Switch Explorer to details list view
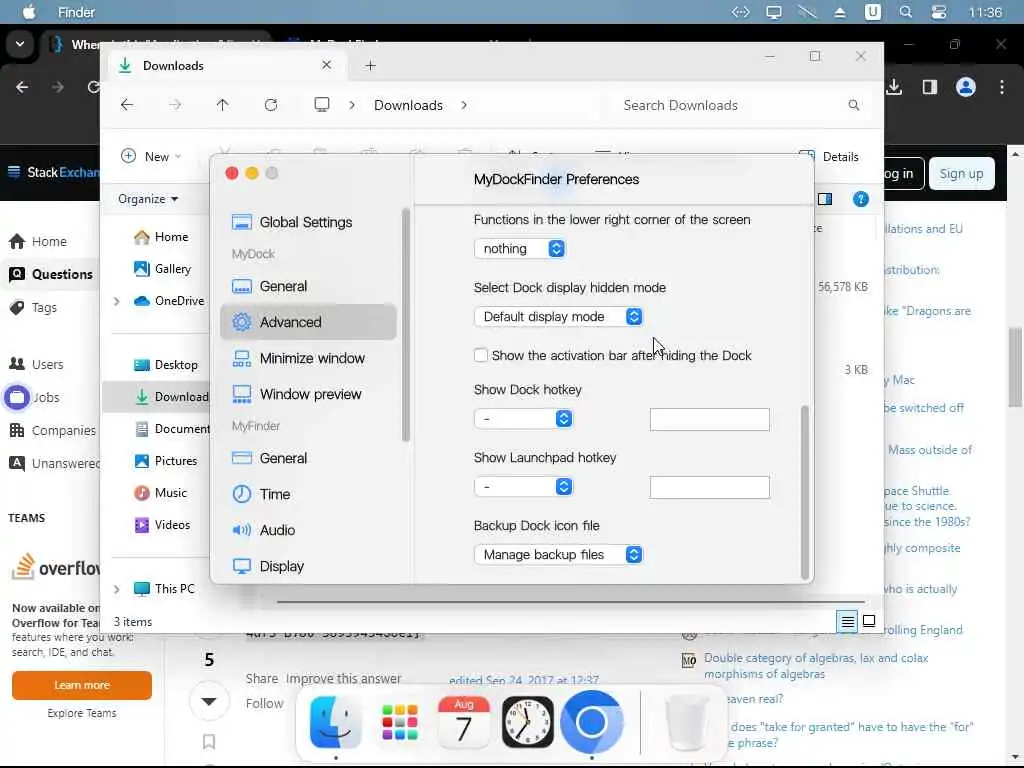1024x768 pixels. click(x=847, y=621)
